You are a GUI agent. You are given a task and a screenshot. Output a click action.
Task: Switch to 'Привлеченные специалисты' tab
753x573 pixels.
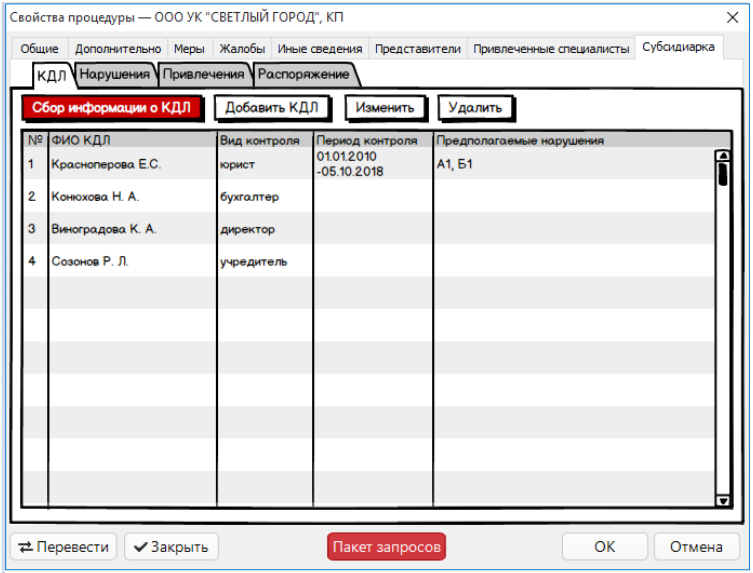point(551,48)
